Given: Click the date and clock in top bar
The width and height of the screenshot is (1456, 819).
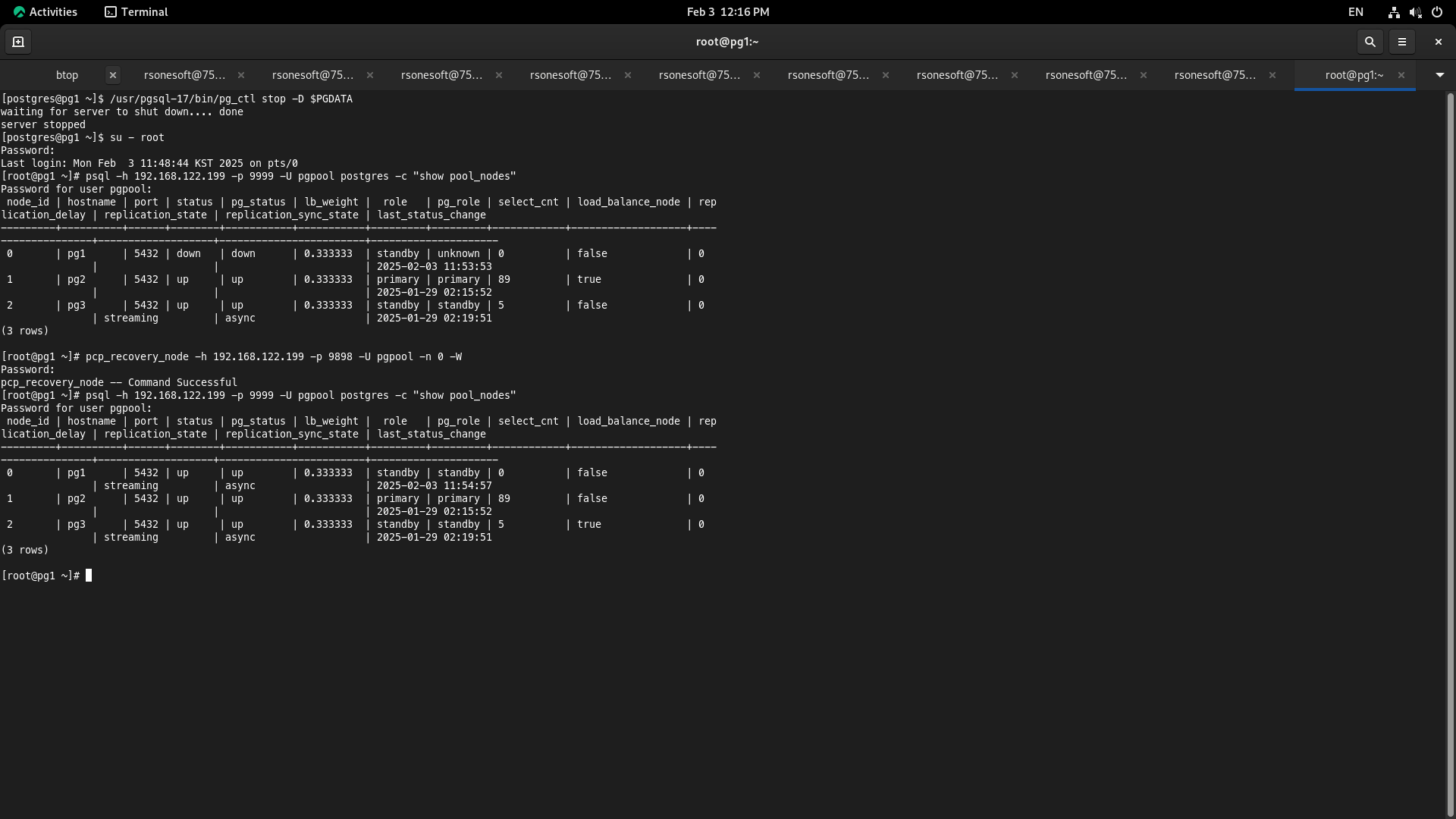Looking at the screenshot, I should (x=727, y=12).
